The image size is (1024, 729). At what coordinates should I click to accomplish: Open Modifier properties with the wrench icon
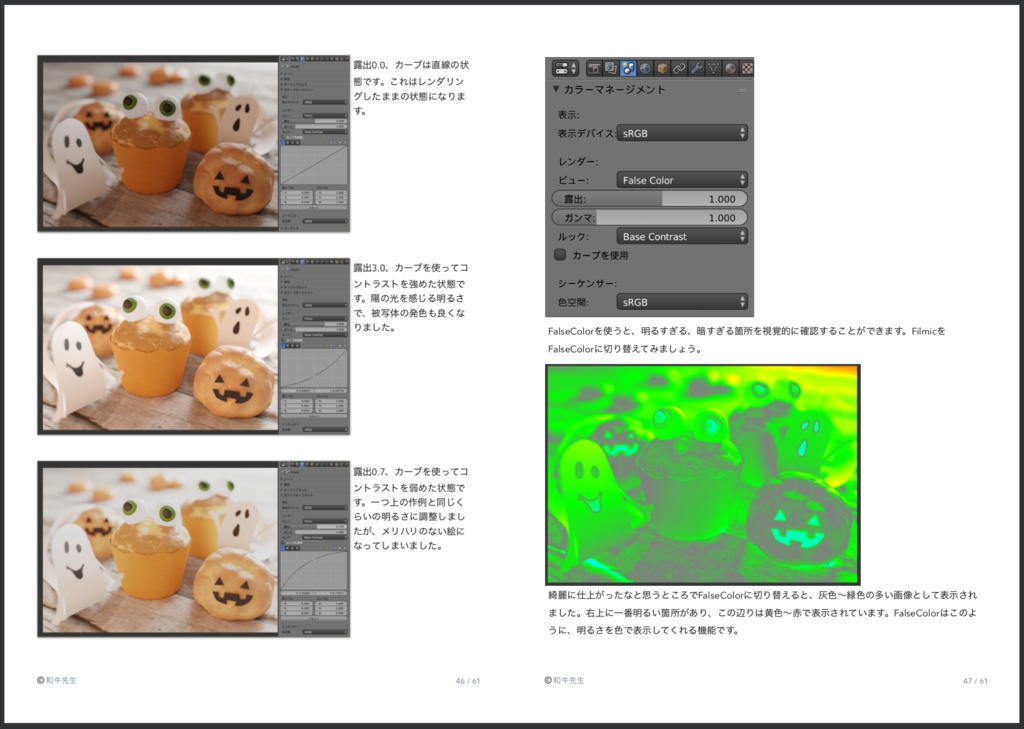[x=697, y=68]
